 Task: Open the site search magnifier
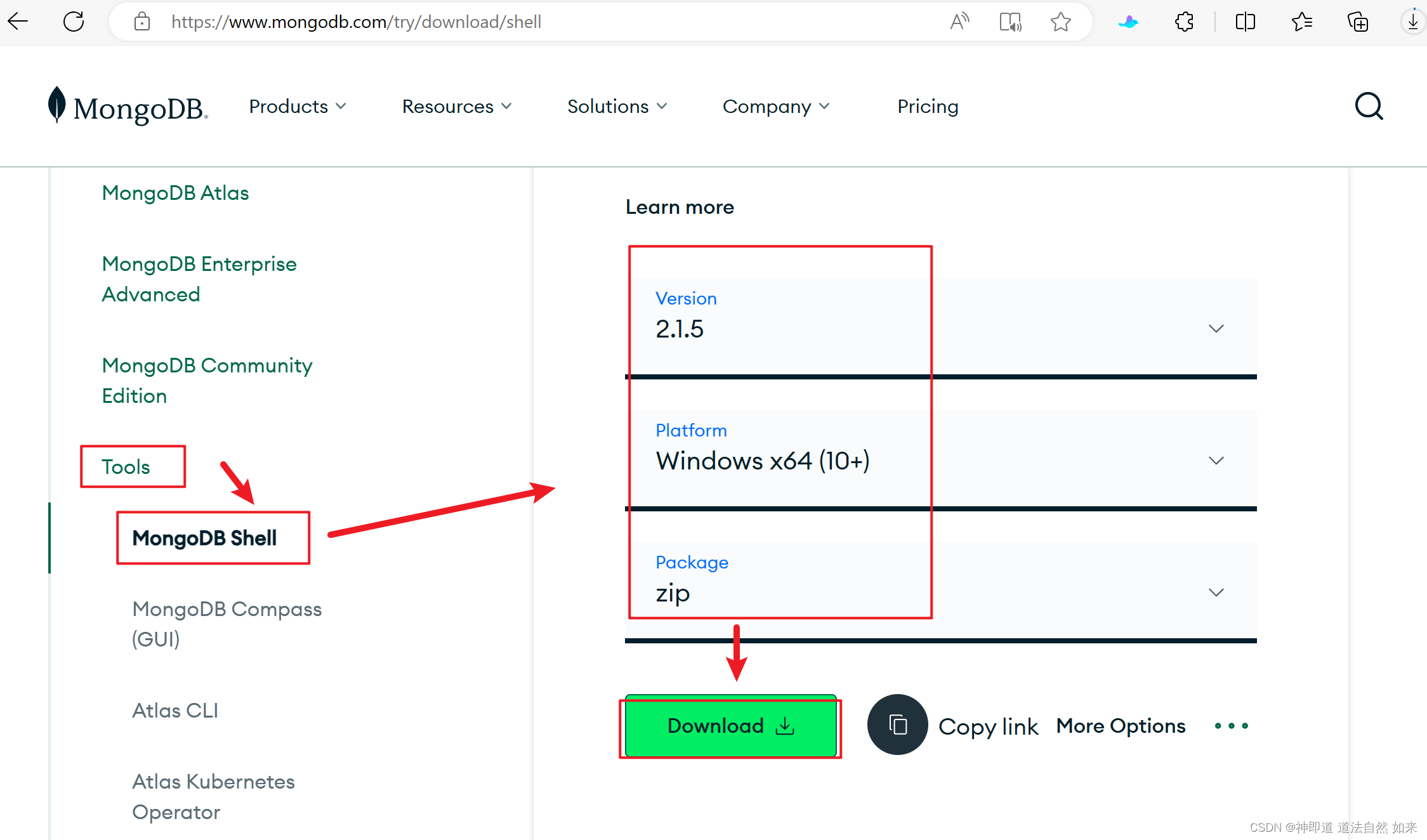(1368, 106)
